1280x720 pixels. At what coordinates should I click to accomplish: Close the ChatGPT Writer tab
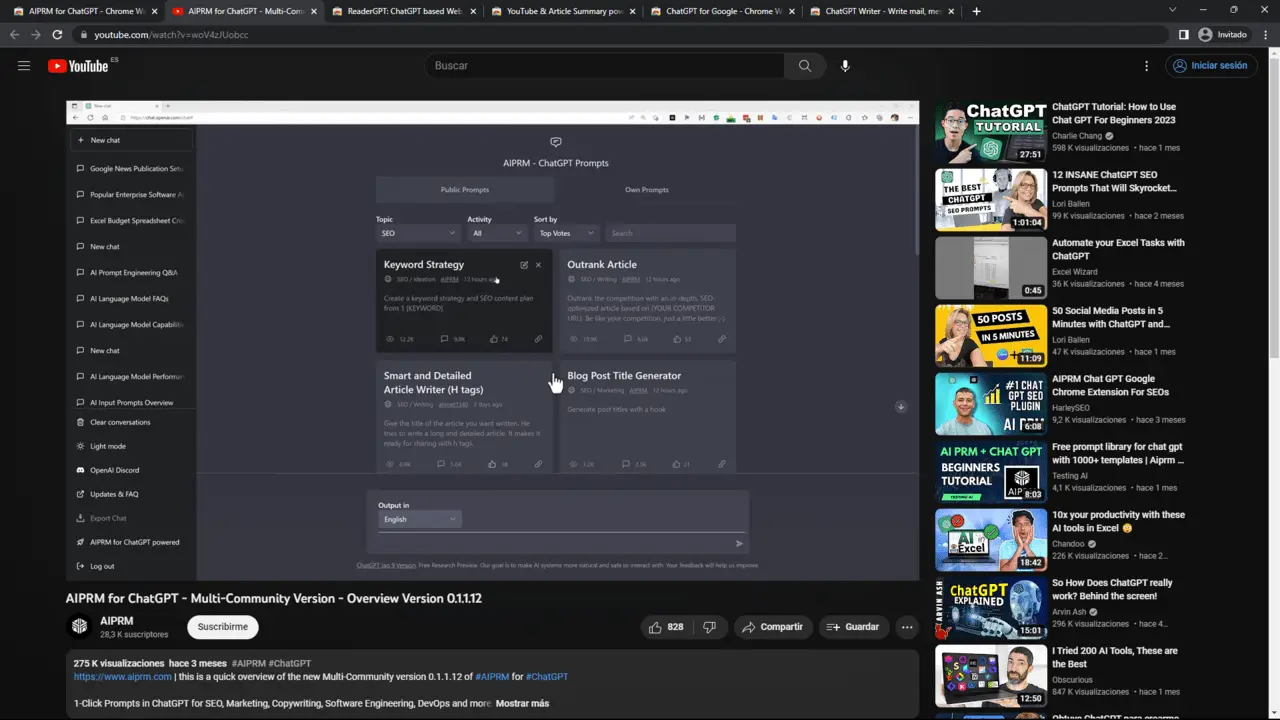(x=950, y=11)
